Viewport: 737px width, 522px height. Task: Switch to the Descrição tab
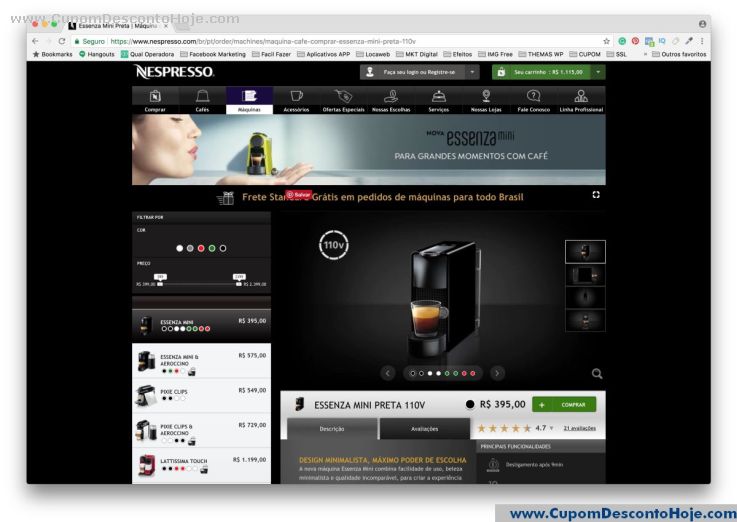point(332,429)
